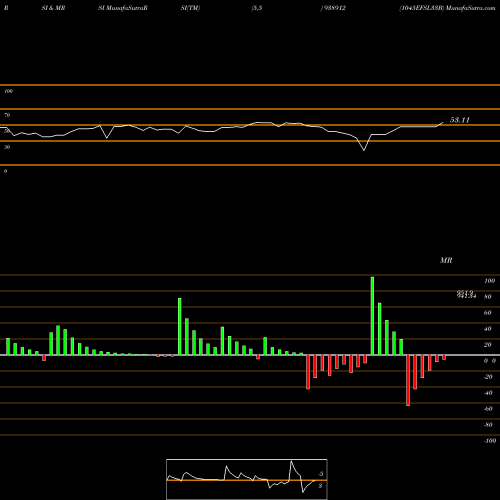Click the 100 level label in the RSI panel
The image size is (500, 500).
(x=8, y=91)
